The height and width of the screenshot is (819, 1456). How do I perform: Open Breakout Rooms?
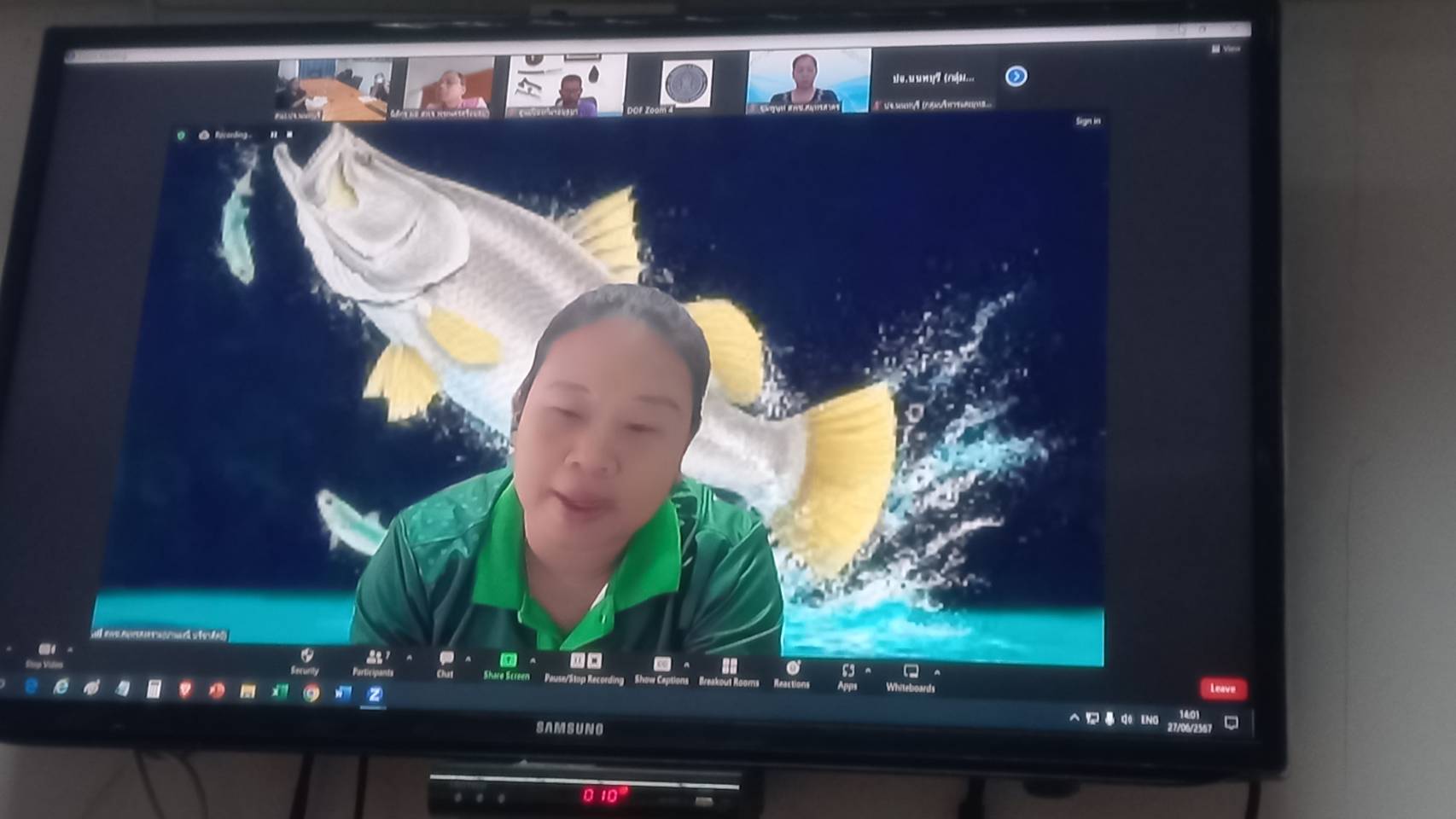[729, 672]
